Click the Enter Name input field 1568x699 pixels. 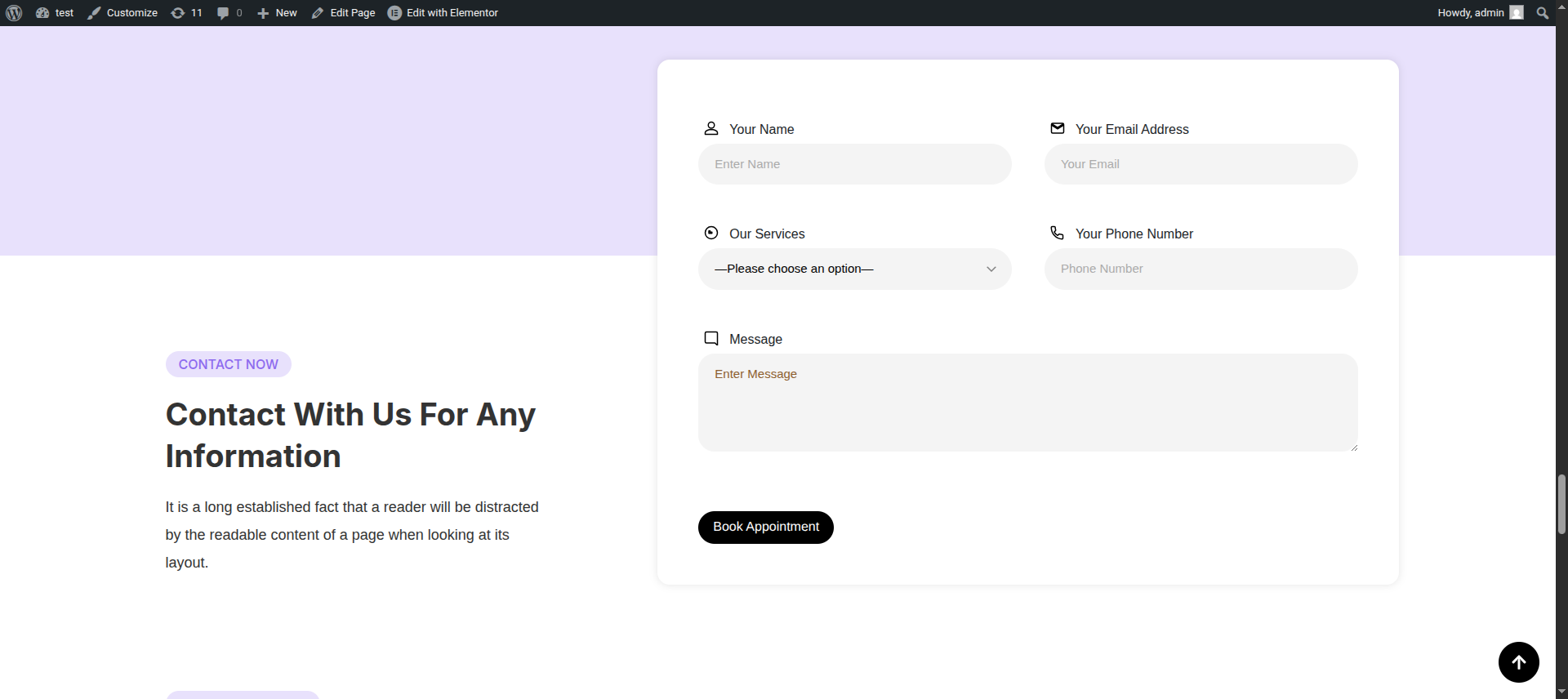point(854,164)
